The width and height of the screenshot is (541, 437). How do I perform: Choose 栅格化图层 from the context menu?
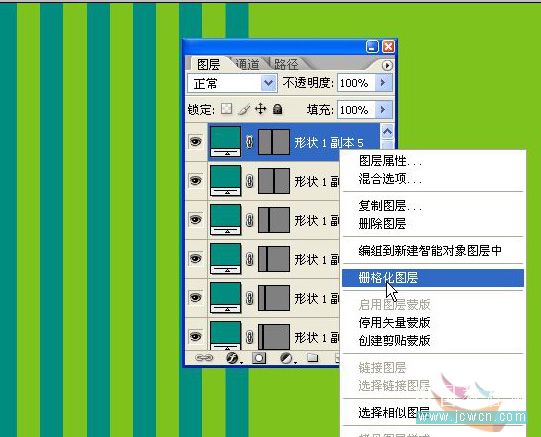(433, 278)
